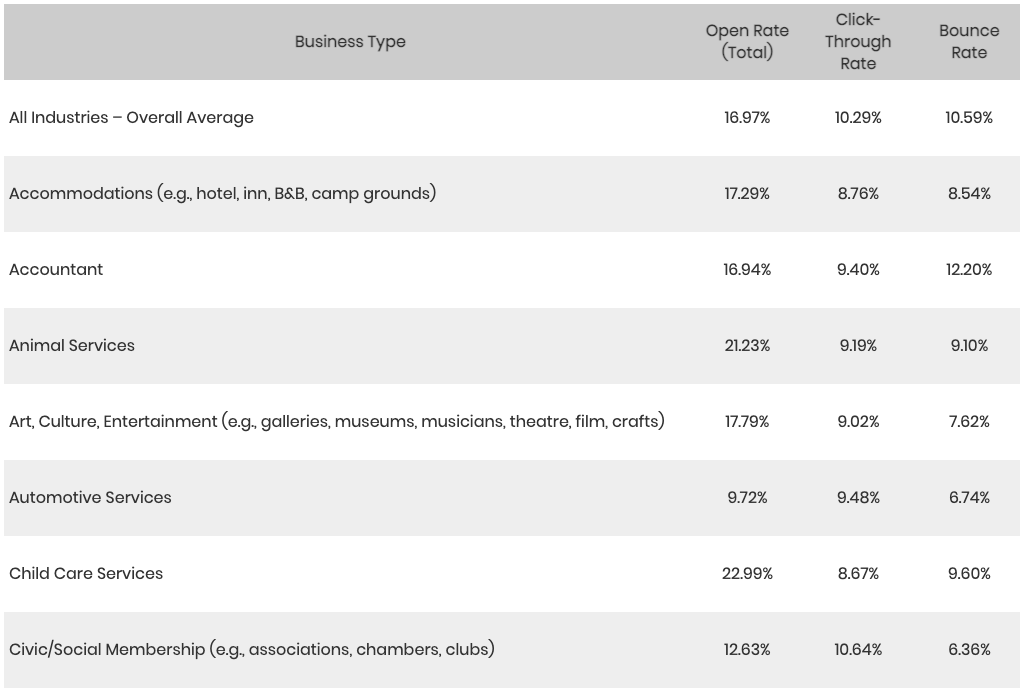Click the Click-Through Rate column header
Screen dimensions: 1025x693
pos(858,42)
